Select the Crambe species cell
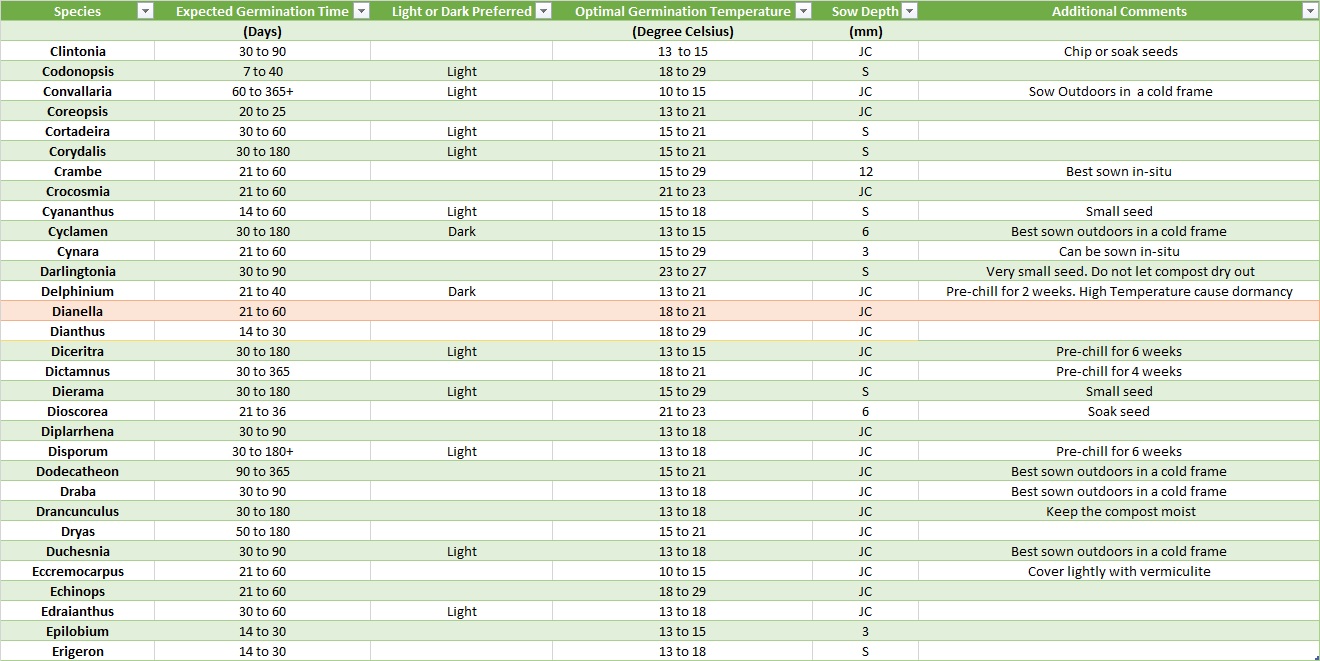 [78, 171]
